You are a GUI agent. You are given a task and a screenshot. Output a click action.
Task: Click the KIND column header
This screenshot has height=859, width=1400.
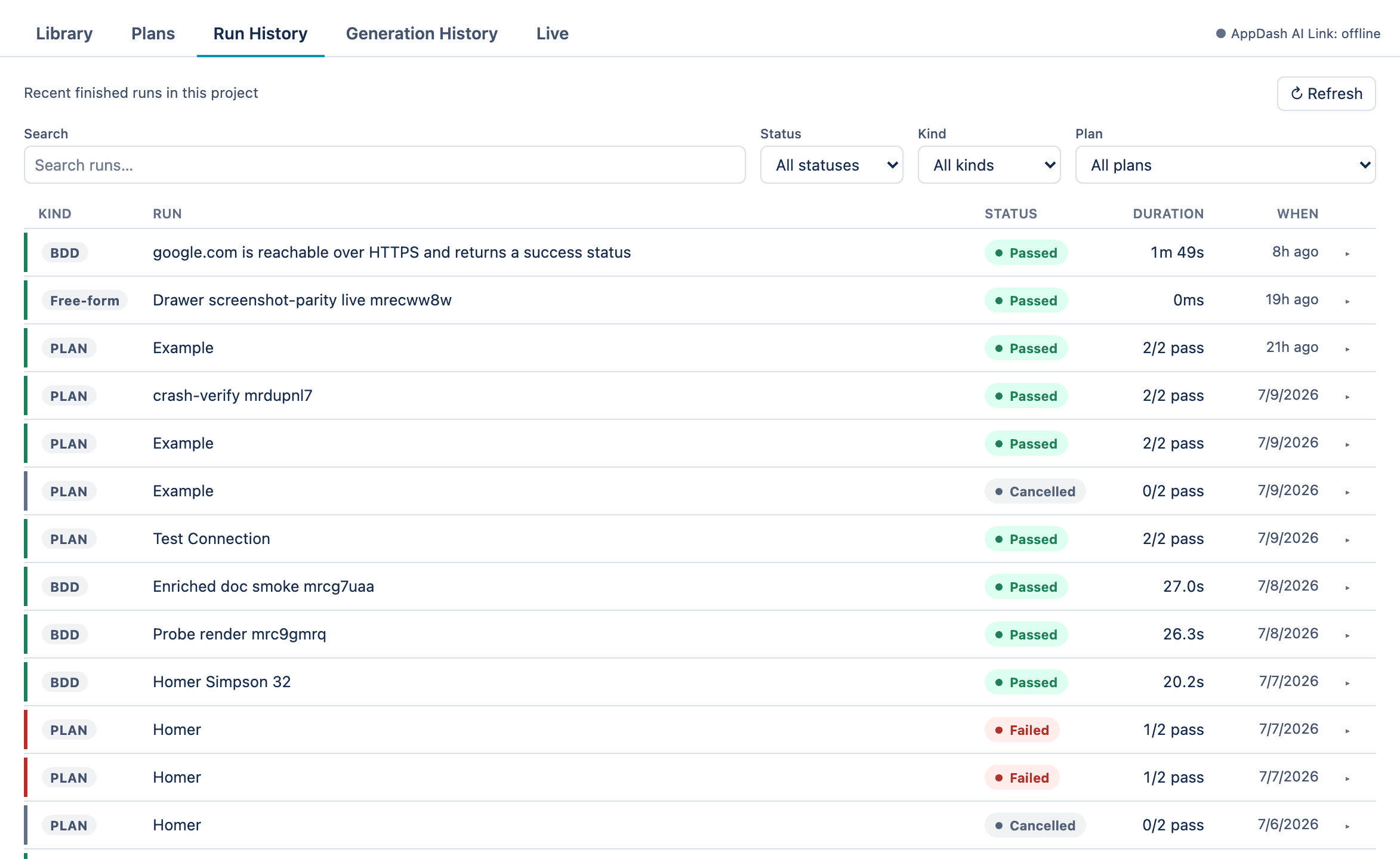(55, 214)
